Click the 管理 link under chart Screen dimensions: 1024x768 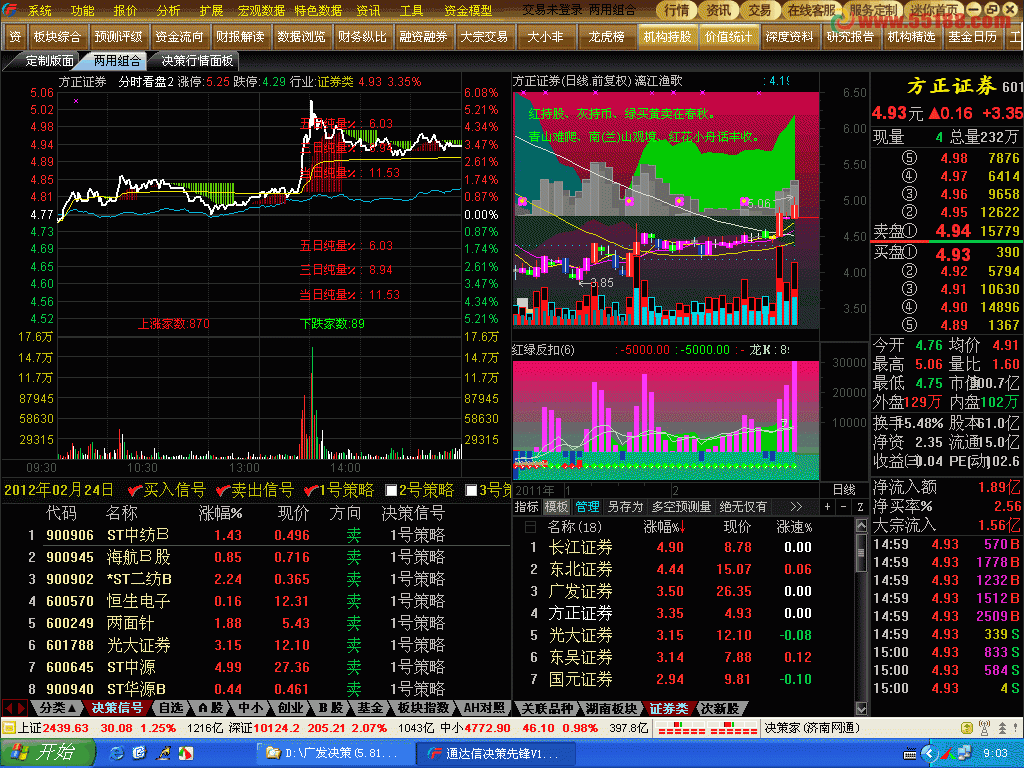click(587, 507)
